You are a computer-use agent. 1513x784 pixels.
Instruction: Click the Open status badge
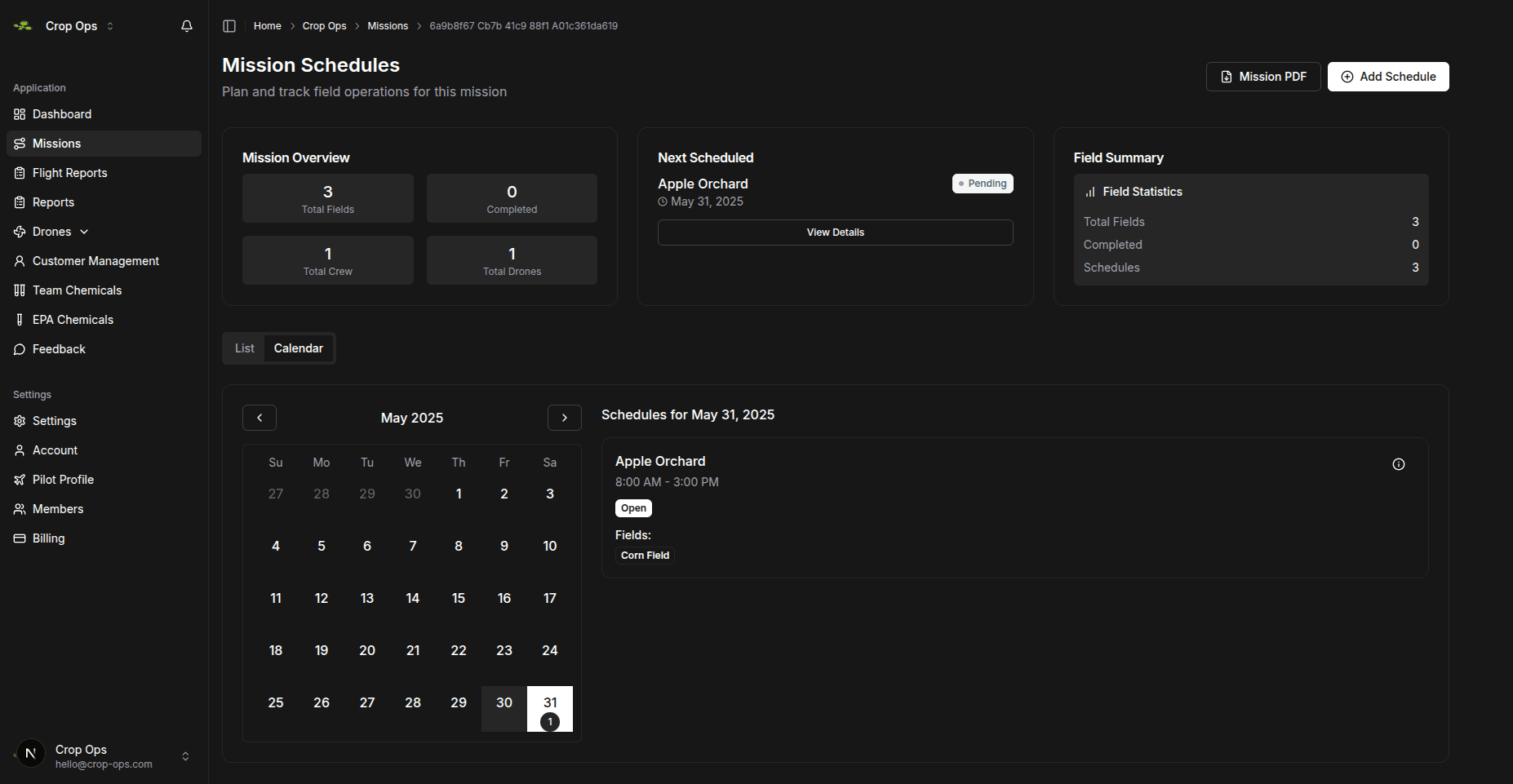point(633,508)
